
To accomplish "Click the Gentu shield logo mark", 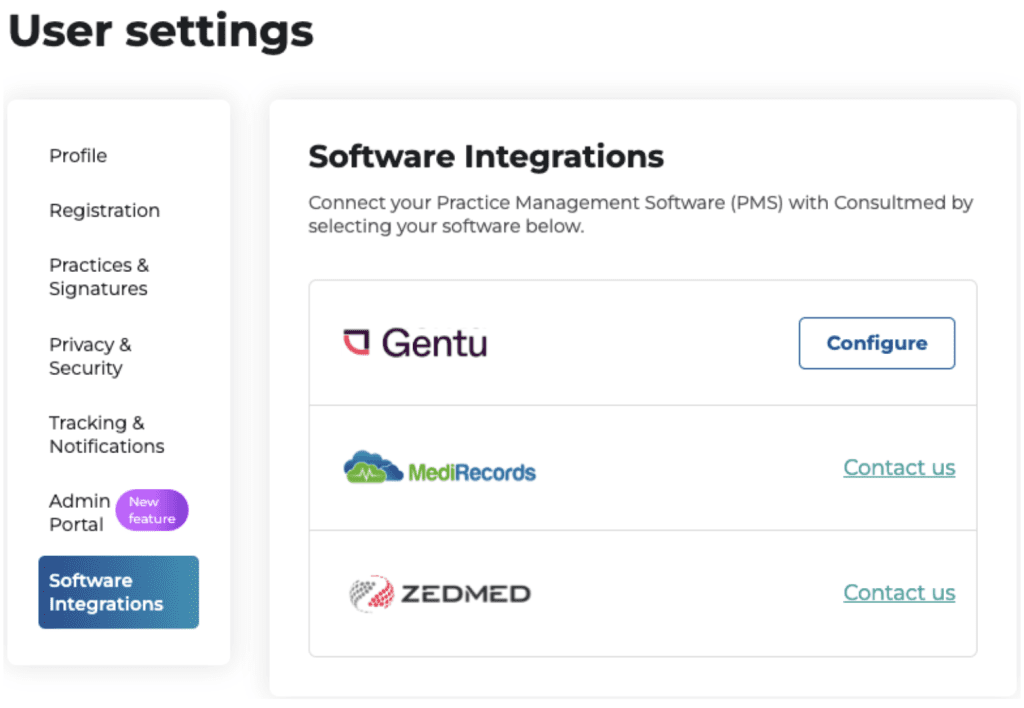I will tap(357, 342).
